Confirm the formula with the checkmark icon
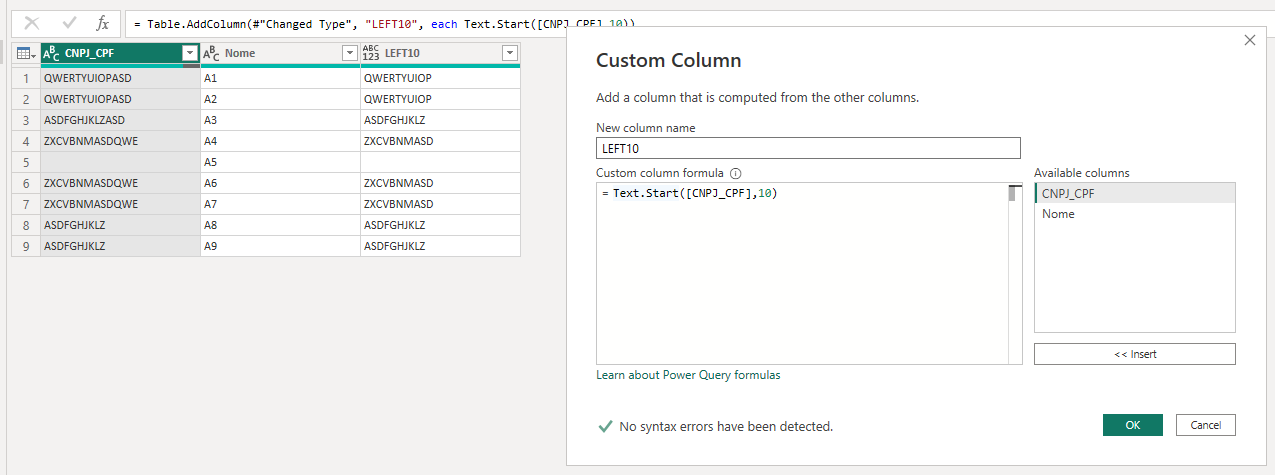The width and height of the screenshot is (1275, 475). pyautogui.click(x=69, y=23)
